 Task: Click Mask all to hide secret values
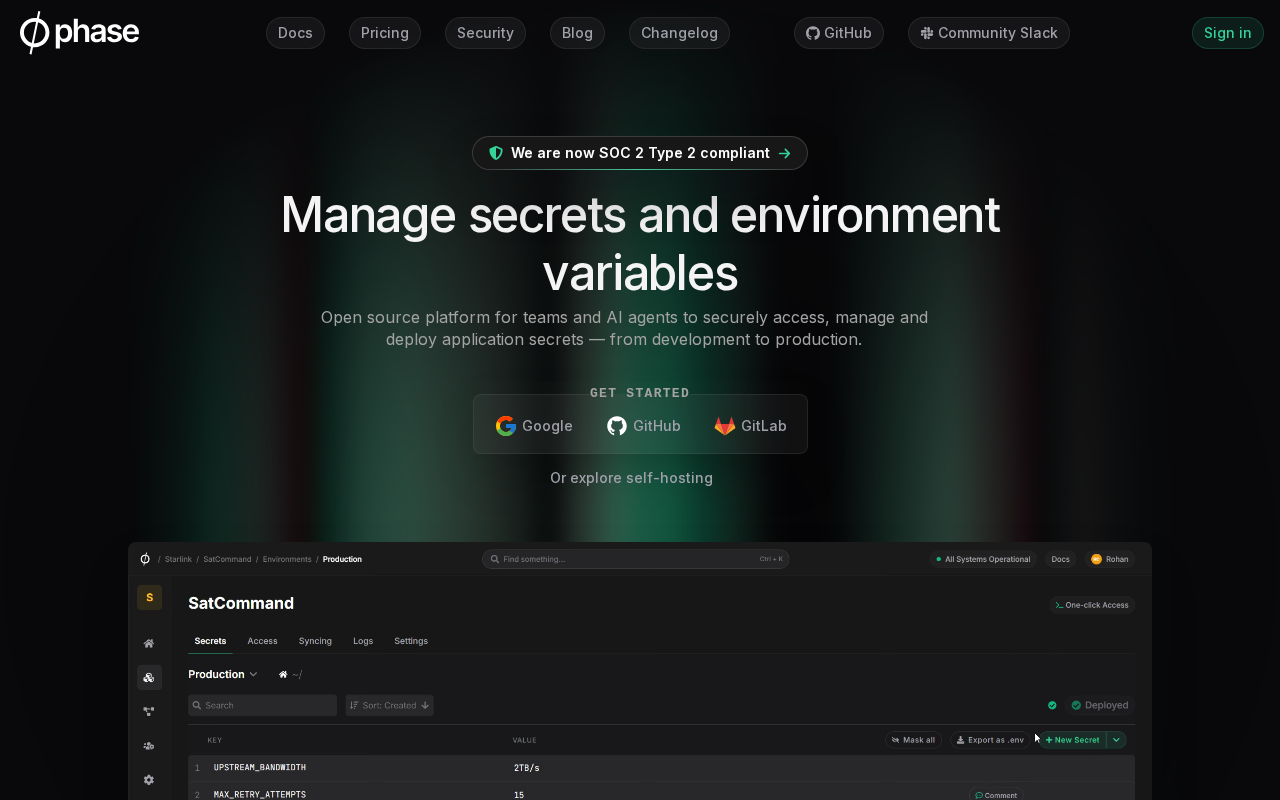click(x=913, y=740)
